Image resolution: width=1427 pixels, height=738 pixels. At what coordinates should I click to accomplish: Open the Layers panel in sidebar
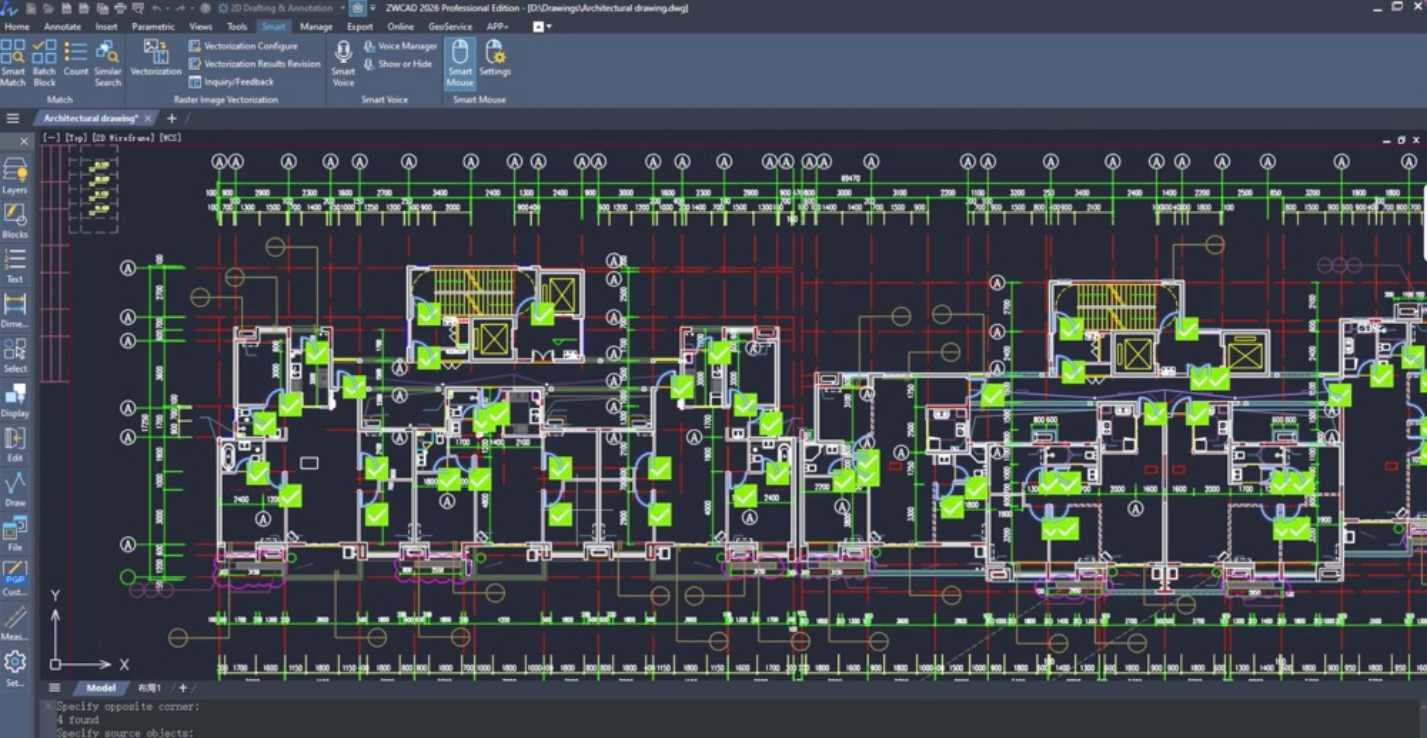click(15, 175)
